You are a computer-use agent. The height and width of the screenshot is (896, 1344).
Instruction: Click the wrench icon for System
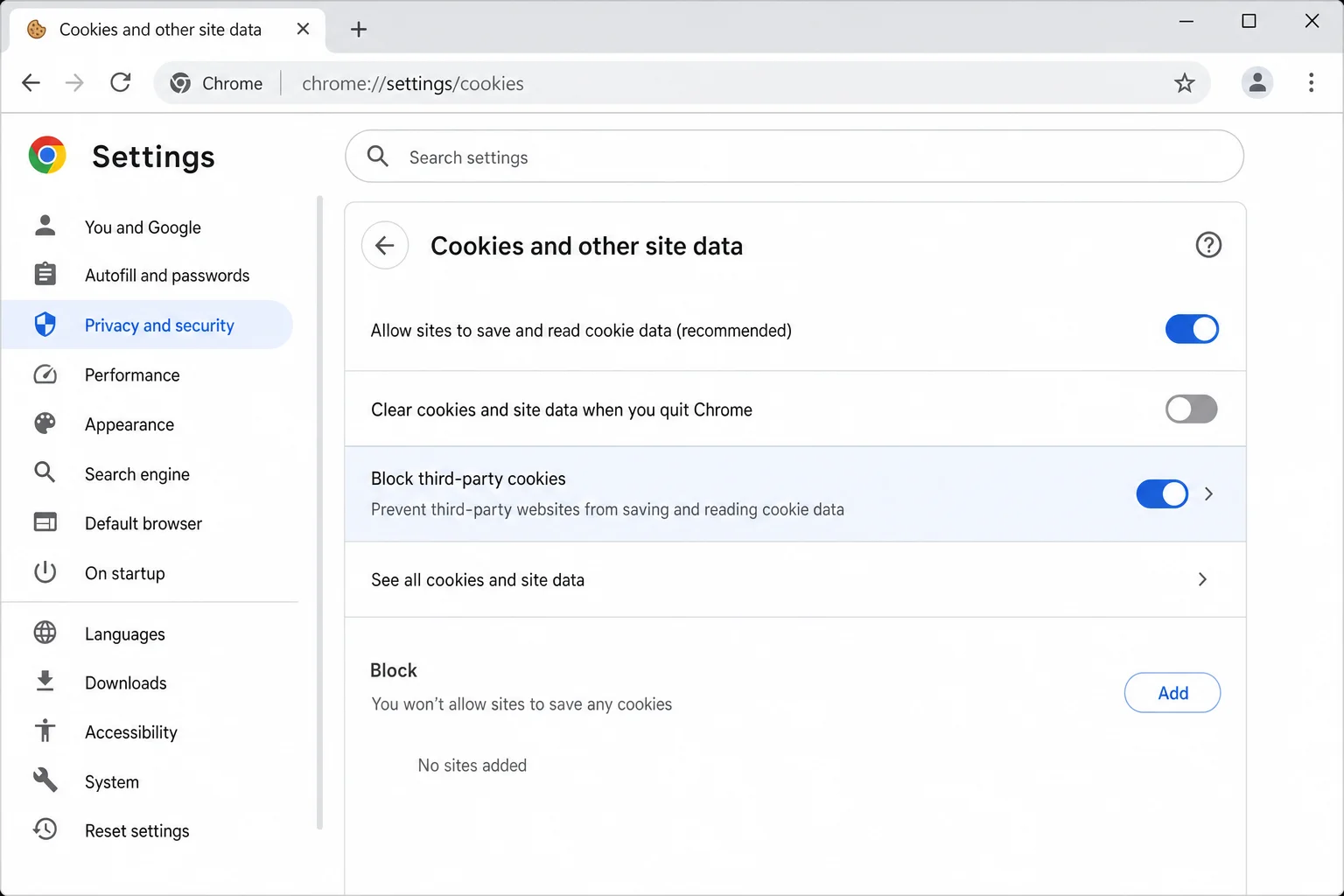click(x=45, y=780)
